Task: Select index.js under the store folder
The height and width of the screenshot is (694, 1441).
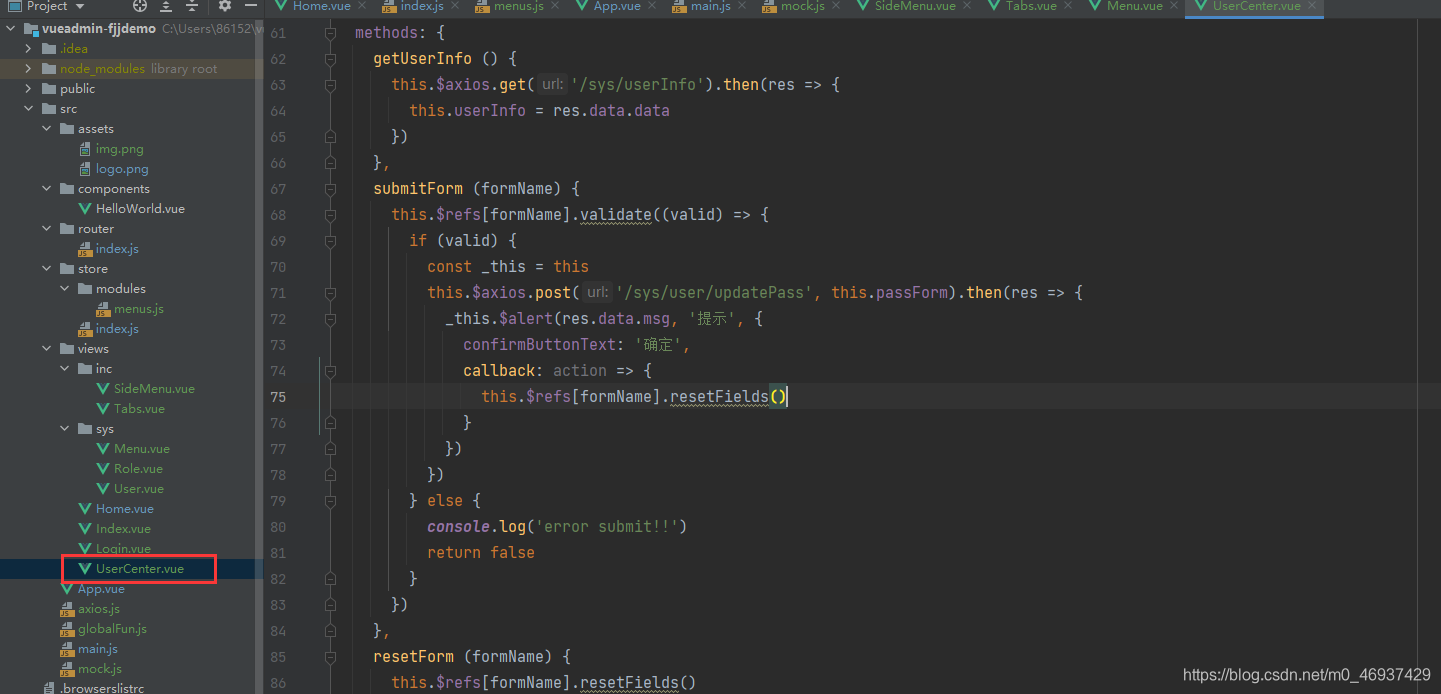Action: point(117,329)
